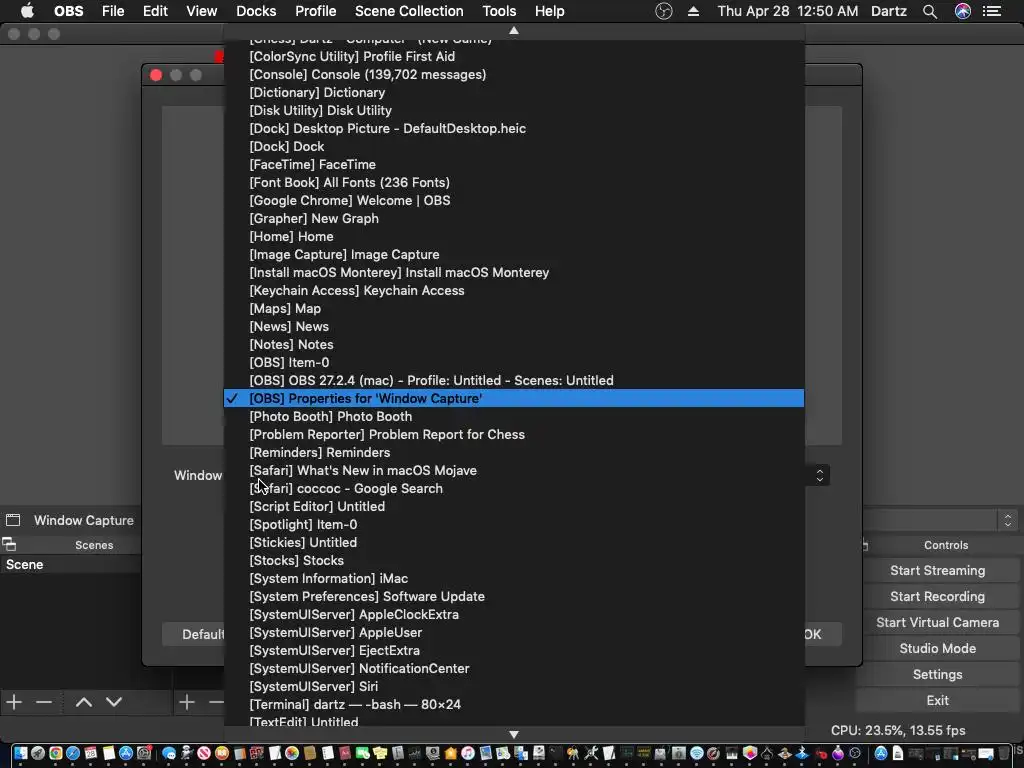This screenshot has width=1024, height=768.
Task: Open Trash in the Dock
Action: [x=1004, y=753]
